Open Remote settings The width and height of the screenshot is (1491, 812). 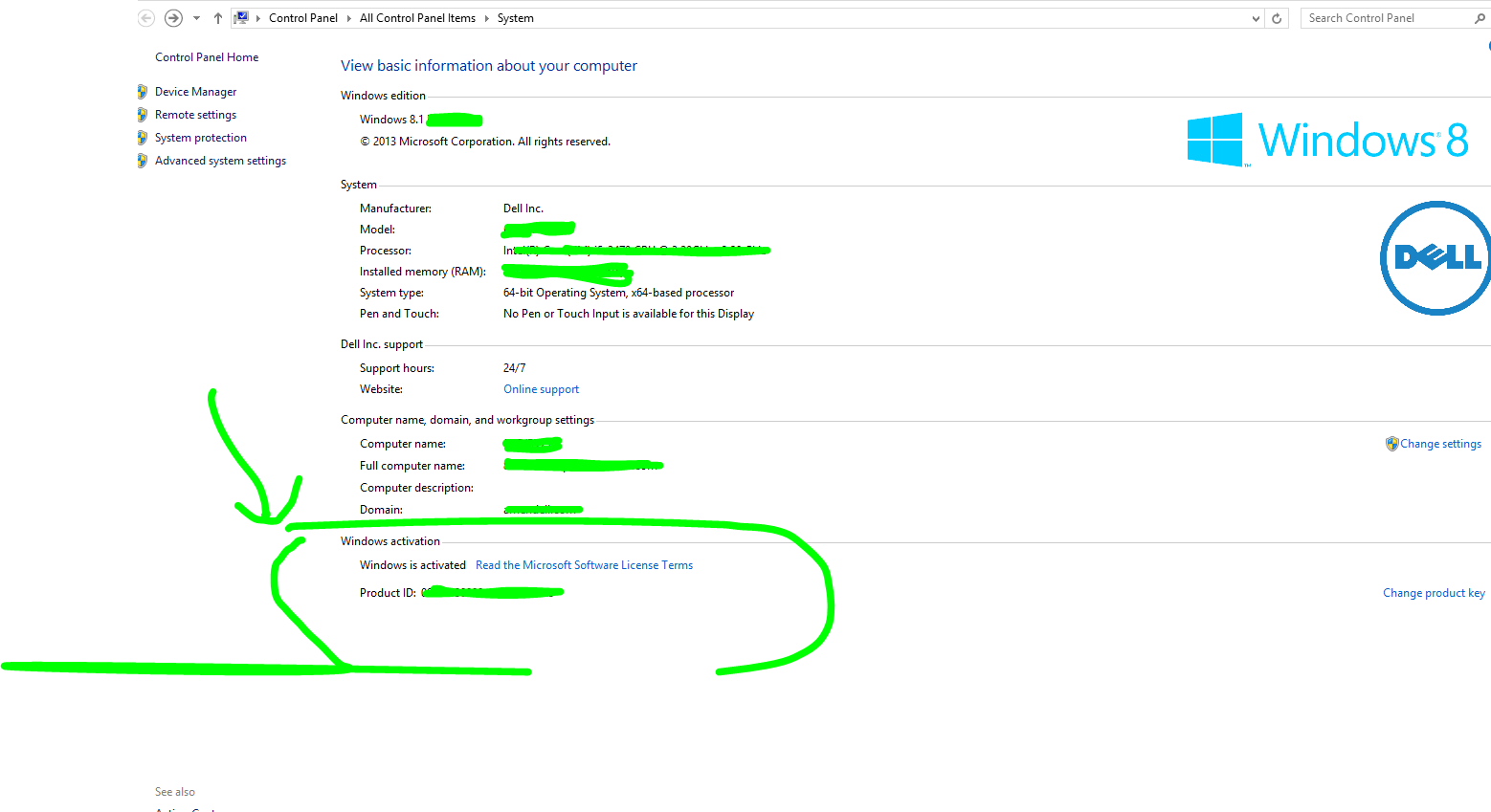[x=195, y=115]
